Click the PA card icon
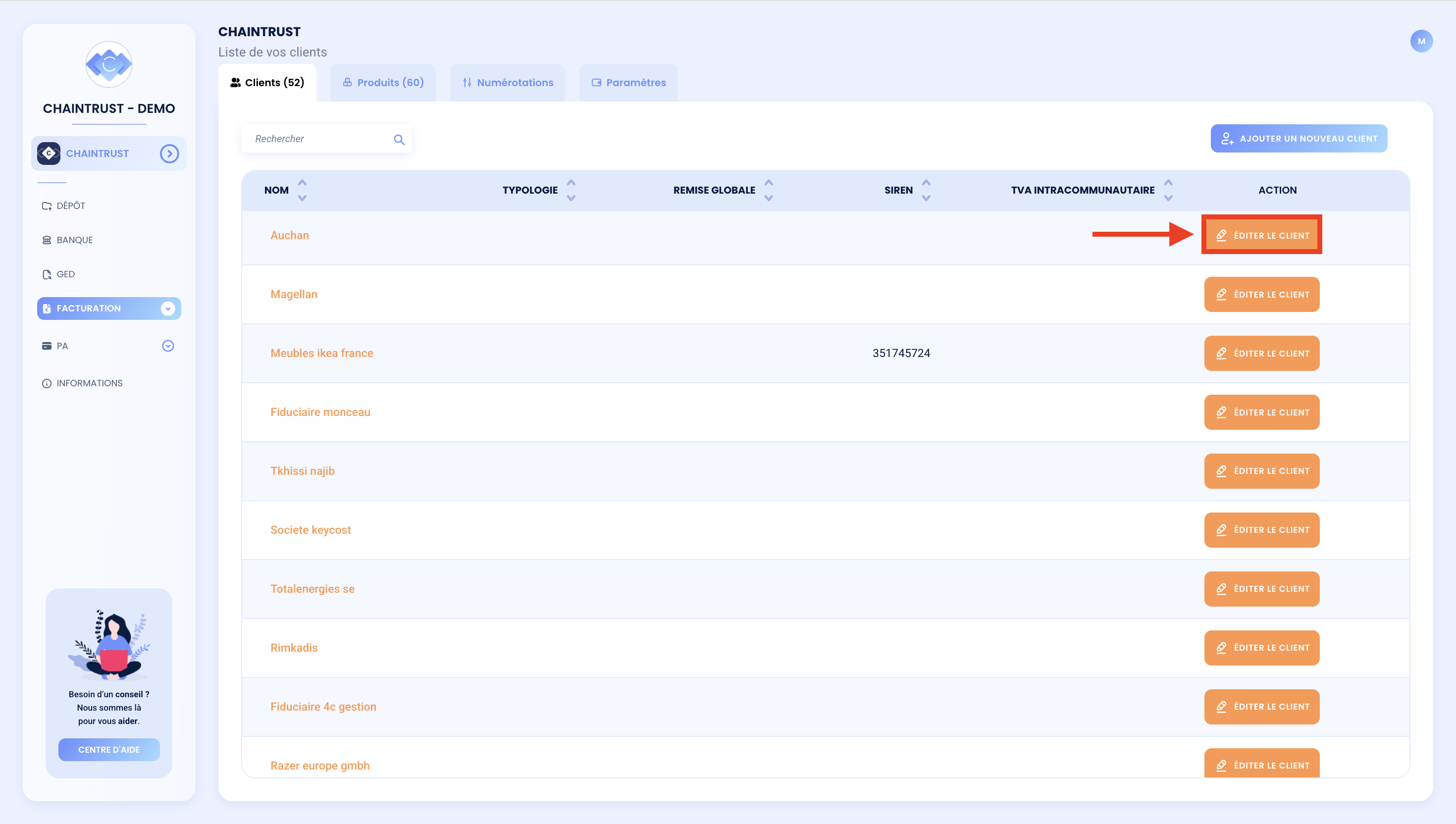The height and width of the screenshot is (824, 1456). (x=47, y=346)
